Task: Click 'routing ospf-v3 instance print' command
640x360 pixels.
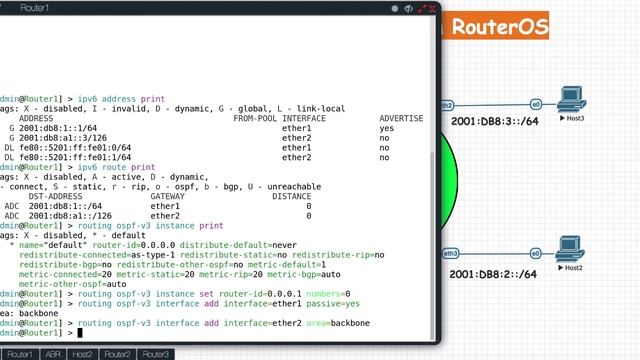Action: tap(150, 226)
